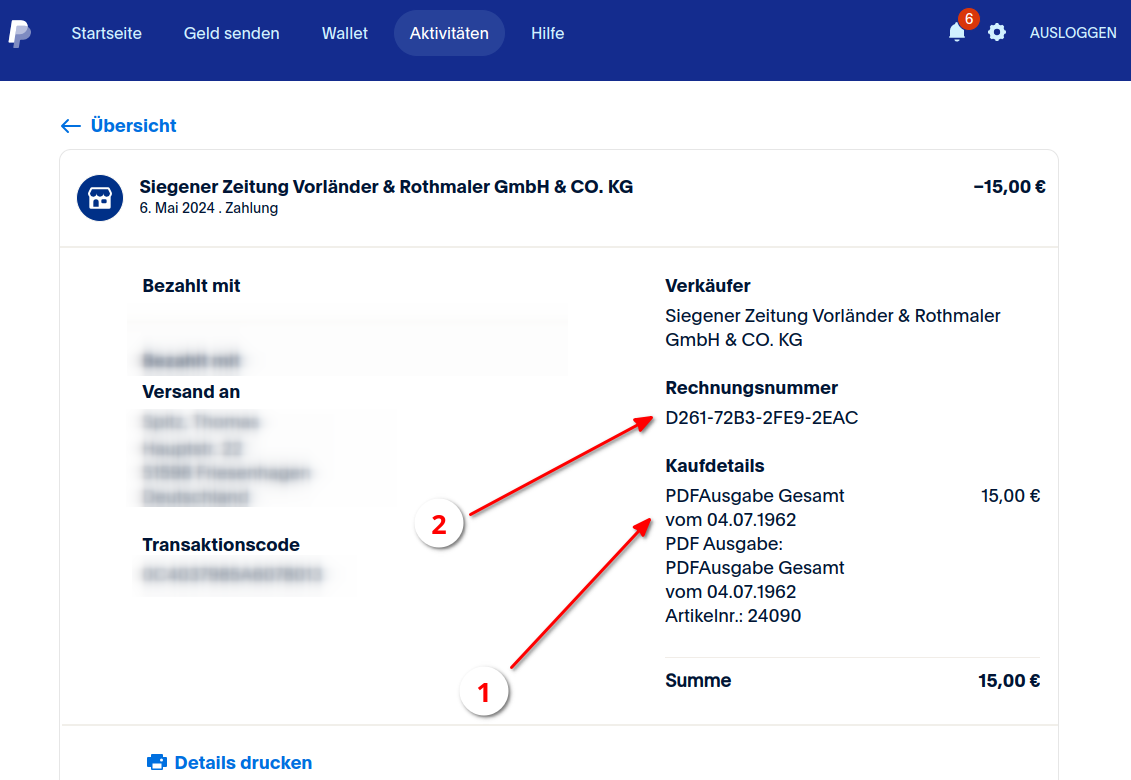The height and width of the screenshot is (780, 1131).
Task: Click the back arrow icon beside Übersicht
Action: pos(71,126)
